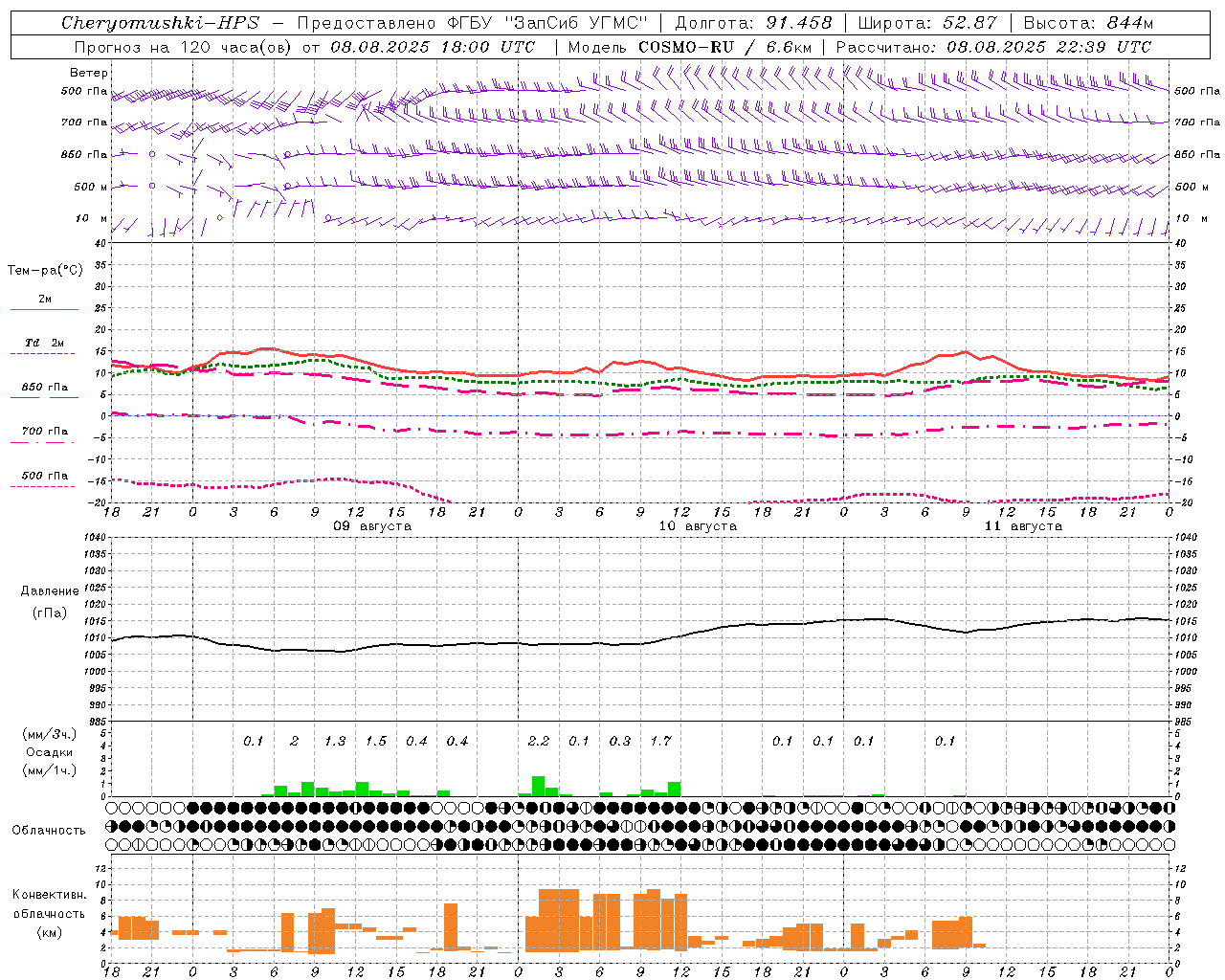
Task: Click the Давление pressure panel label
Action: (x=50, y=591)
